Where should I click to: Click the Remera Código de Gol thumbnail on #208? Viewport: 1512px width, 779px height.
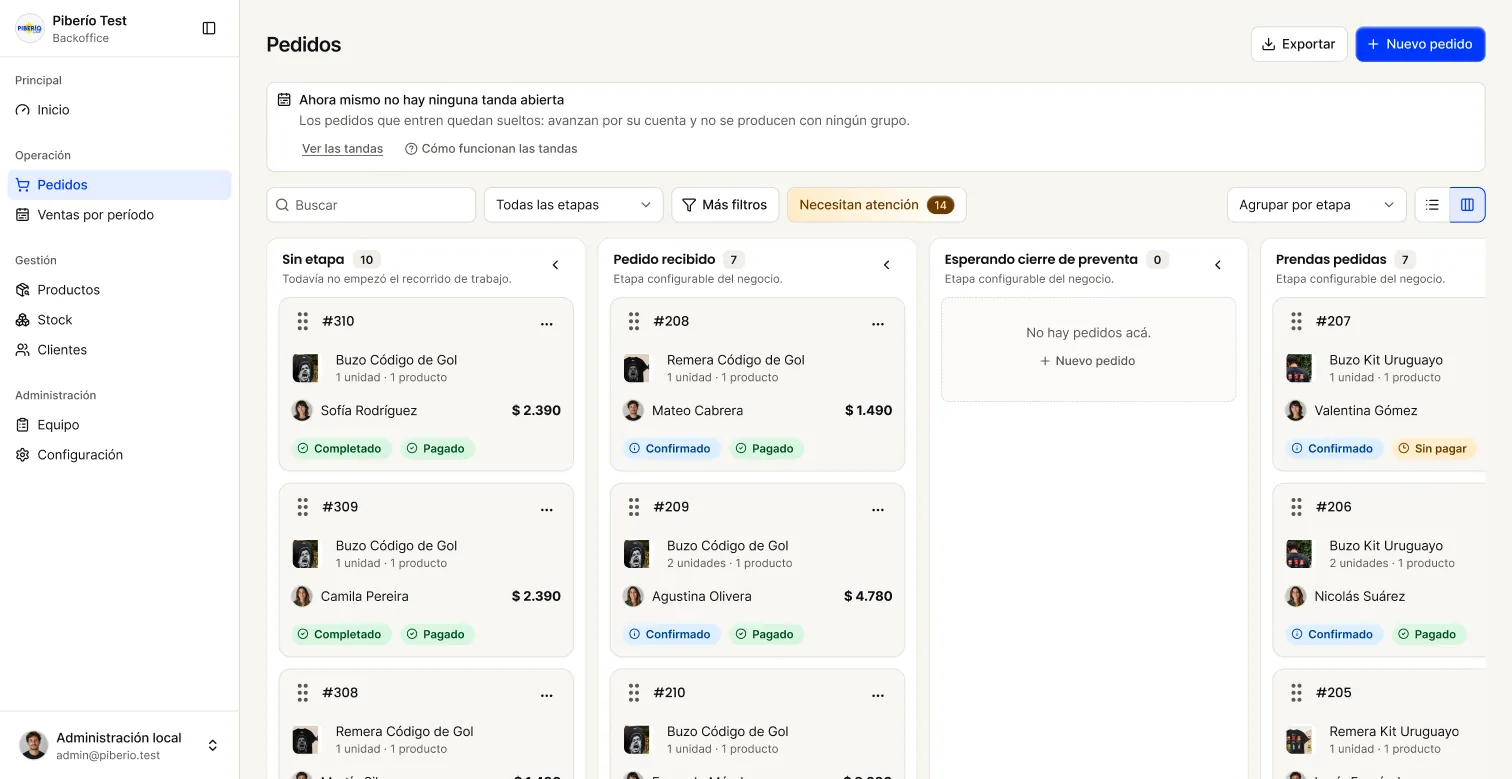pos(636,368)
